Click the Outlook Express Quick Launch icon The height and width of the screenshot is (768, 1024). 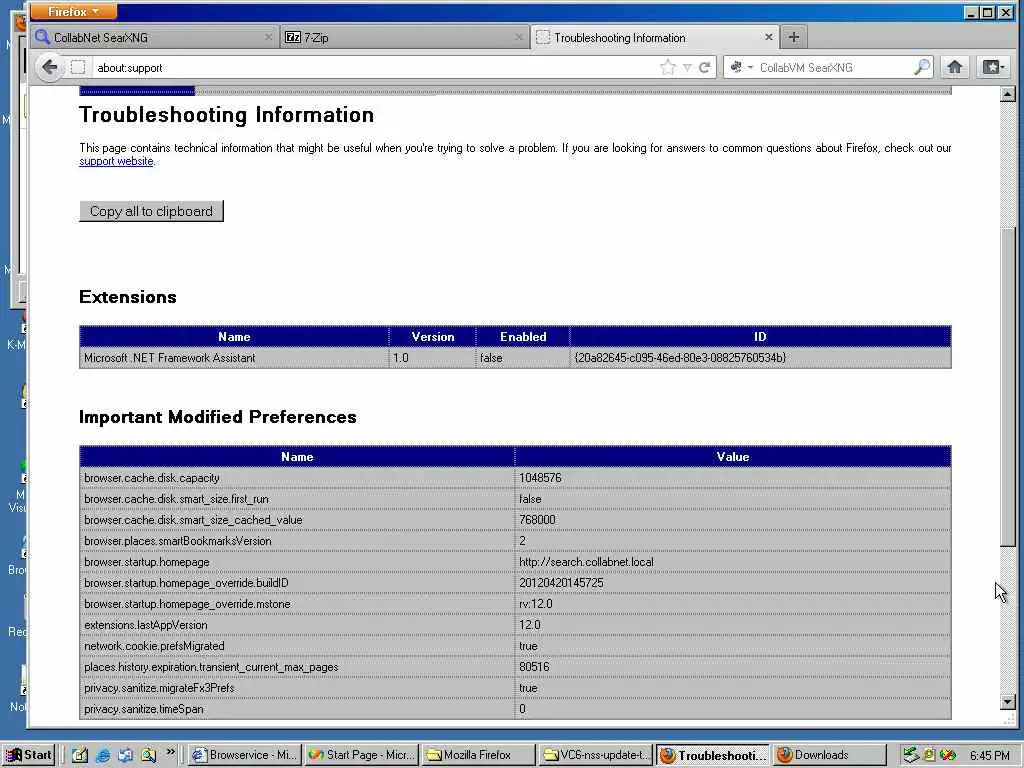click(125, 755)
